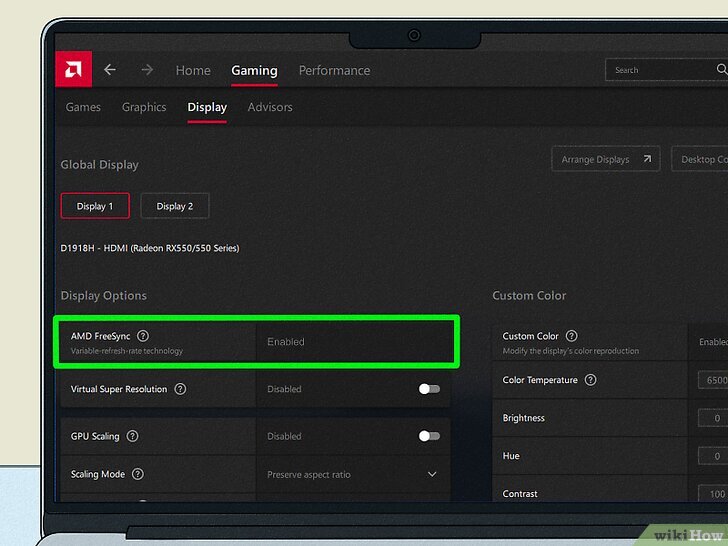Click the AMD logo icon
This screenshot has height=546, width=728.
(x=73, y=69)
